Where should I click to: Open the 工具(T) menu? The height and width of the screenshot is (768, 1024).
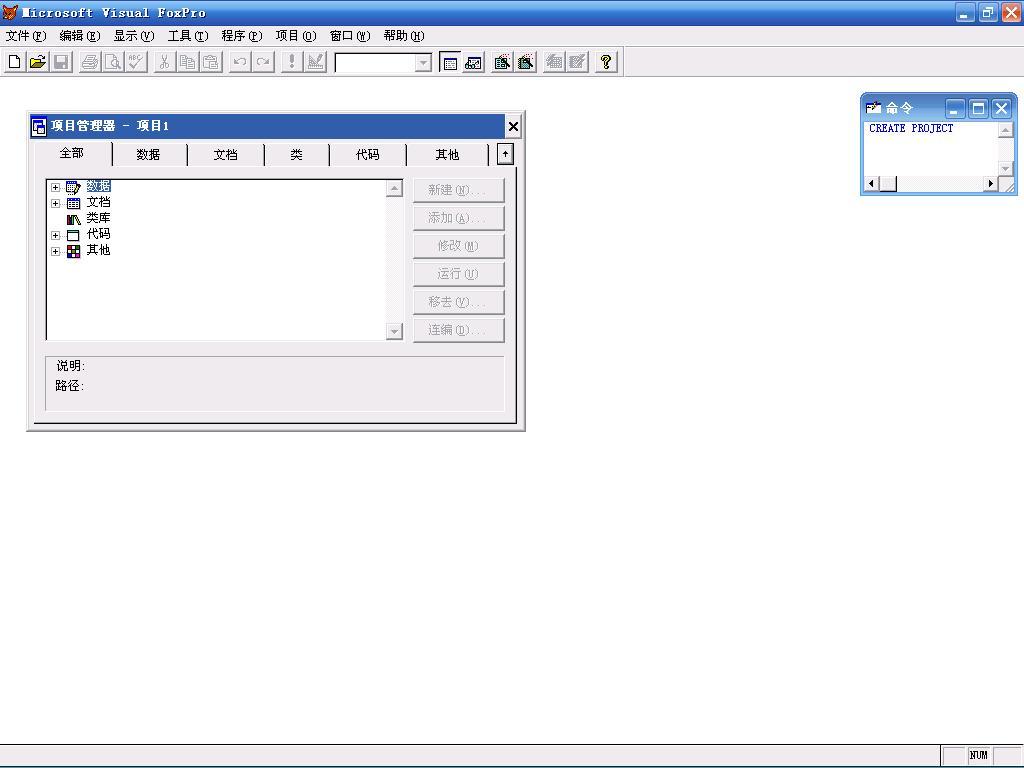pyautogui.click(x=188, y=36)
